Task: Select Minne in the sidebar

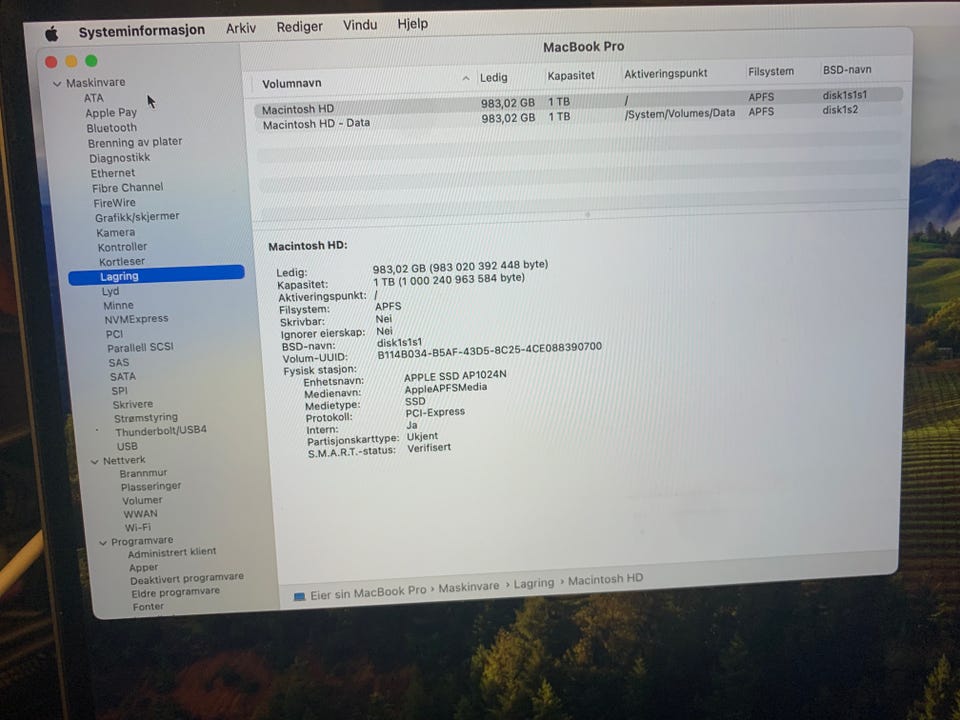Action: coord(118,305)
